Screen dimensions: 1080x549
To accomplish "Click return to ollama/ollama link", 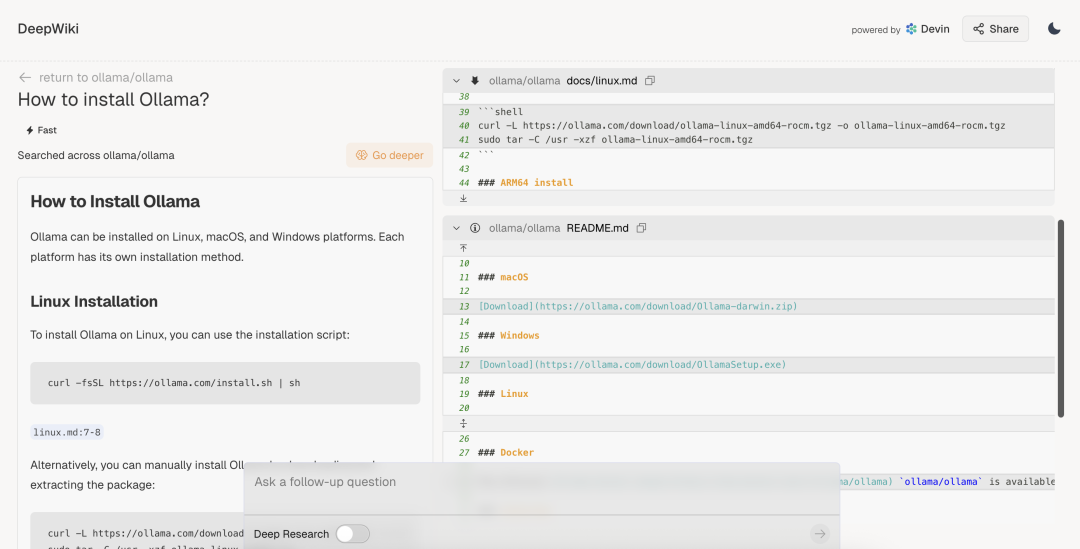I will 96,78.
